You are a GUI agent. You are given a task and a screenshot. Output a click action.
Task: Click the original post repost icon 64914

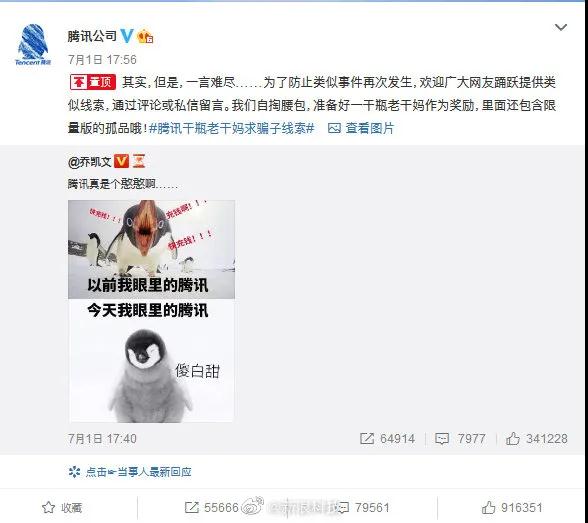(x=387, y=438)
